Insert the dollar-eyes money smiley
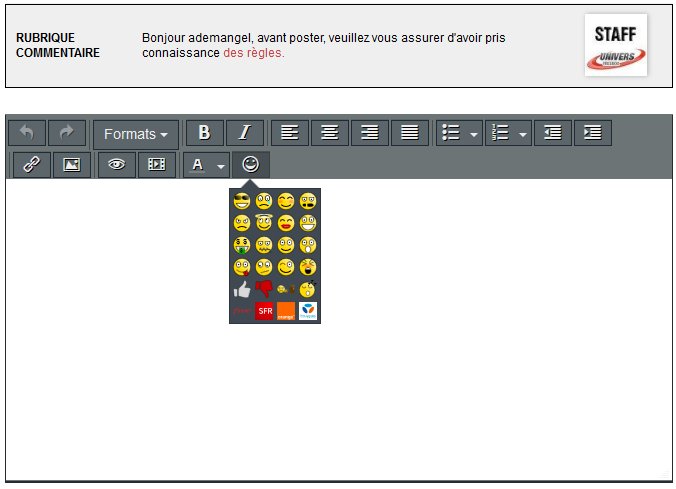This screenshot has height=489, width=676. coord(242,245)
